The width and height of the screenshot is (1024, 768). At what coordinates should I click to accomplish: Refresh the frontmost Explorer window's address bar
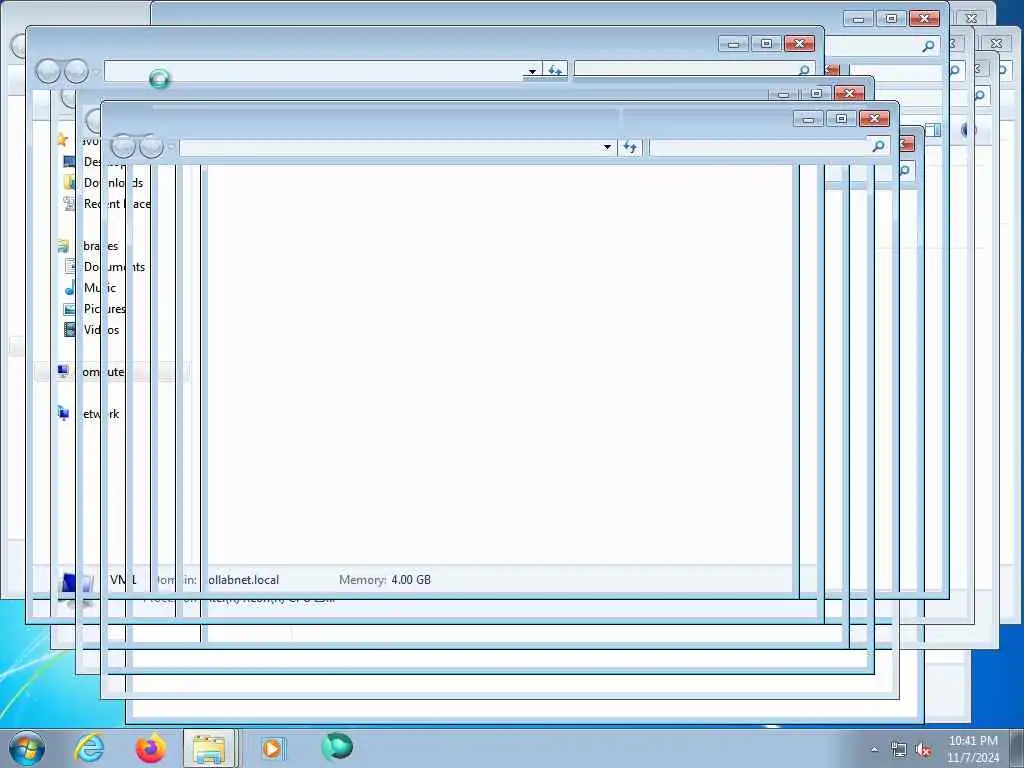tap(630, 147)
